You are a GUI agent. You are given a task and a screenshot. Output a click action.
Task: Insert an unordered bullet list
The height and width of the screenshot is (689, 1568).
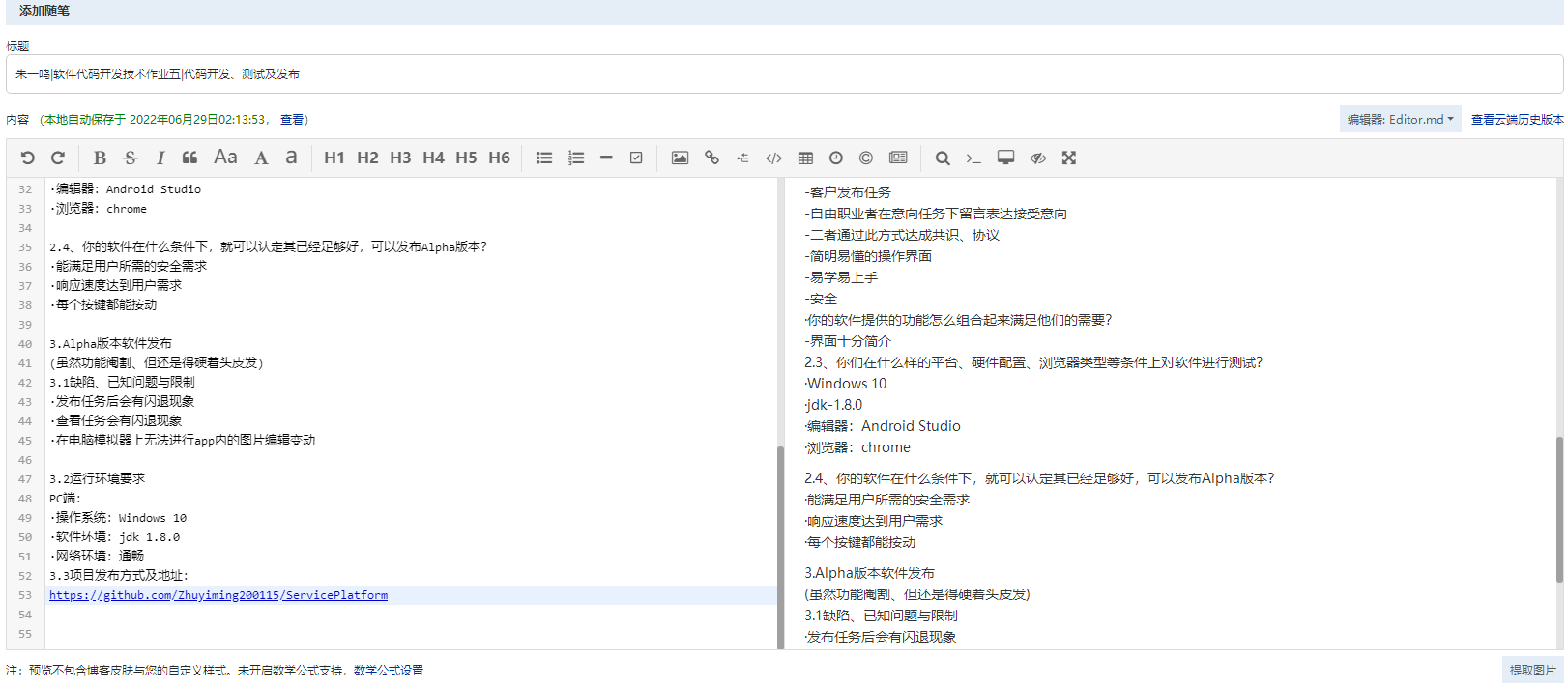pos(544,158)
